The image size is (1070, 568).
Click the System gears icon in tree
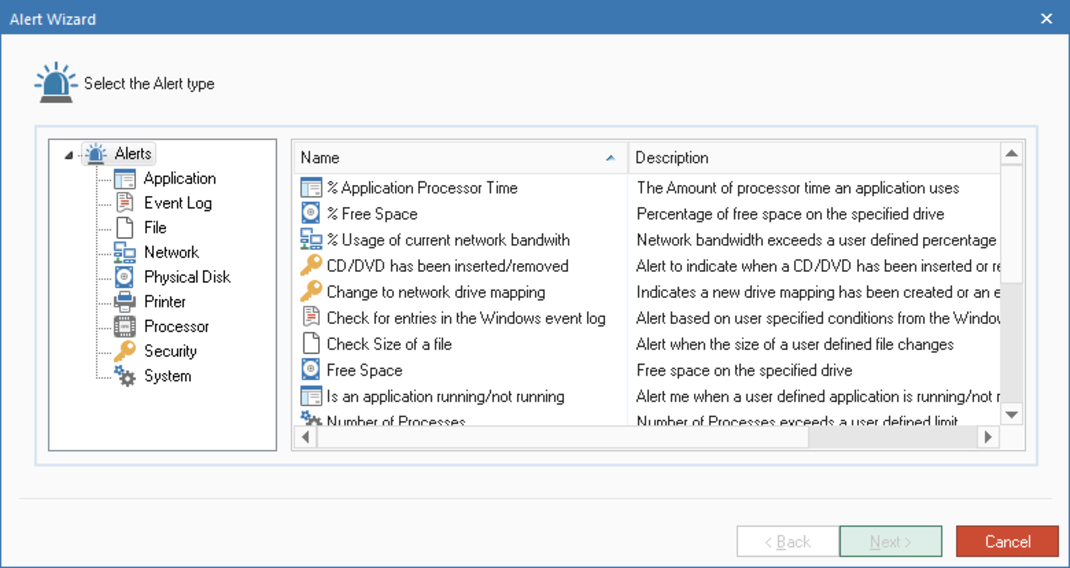[x=125, y=376]
